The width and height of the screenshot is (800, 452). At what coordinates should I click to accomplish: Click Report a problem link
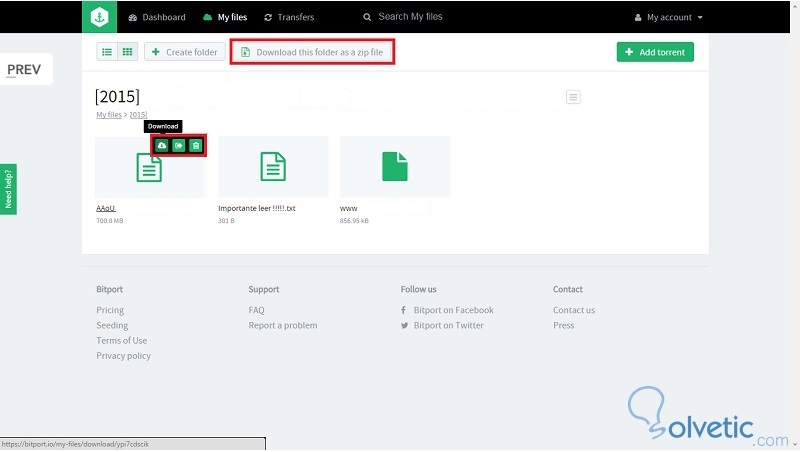pyautogui.click(x=283, y=325)
